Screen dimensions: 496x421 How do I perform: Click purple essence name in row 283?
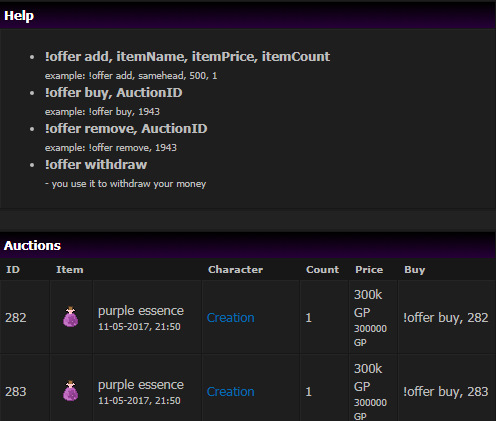point(141,385)
